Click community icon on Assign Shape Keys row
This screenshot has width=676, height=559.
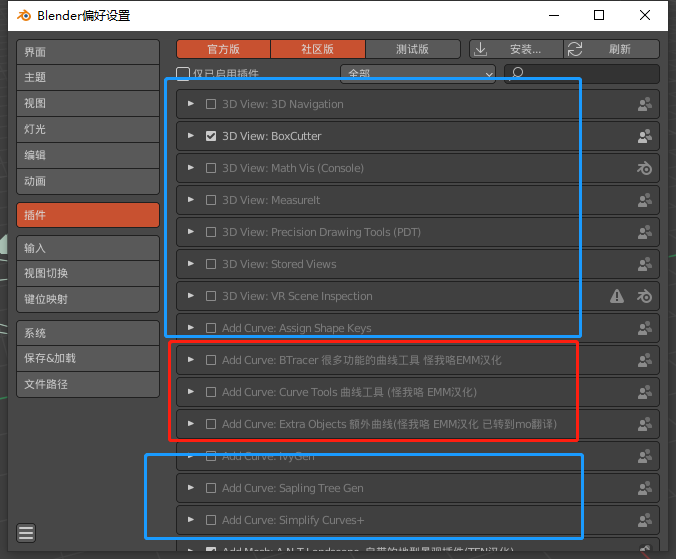(x=645, y=328)
